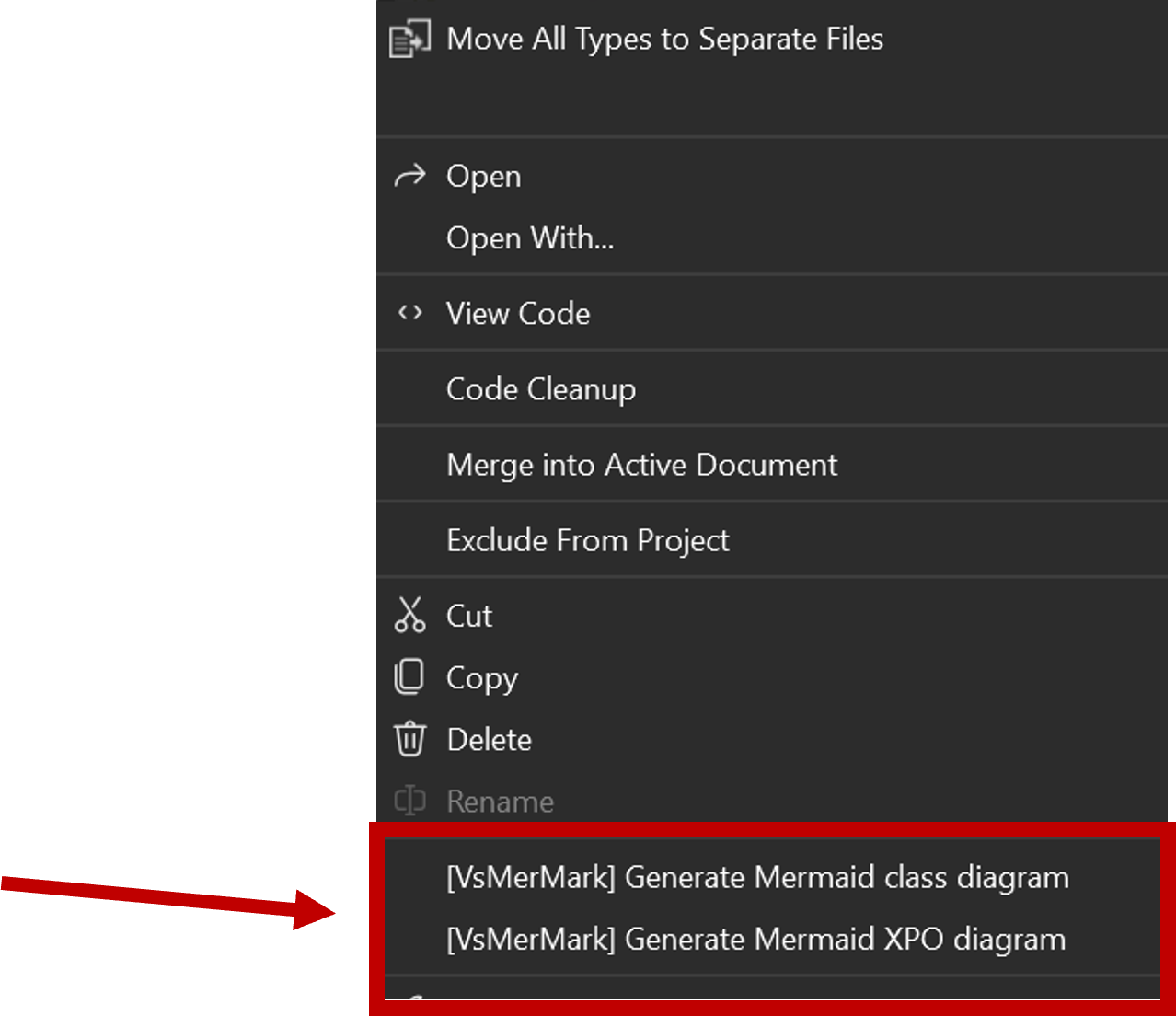The height and width of the screenshot is (1016, 1176).
Task: Choose Exclude From Project
Action: tap(588, 540)
